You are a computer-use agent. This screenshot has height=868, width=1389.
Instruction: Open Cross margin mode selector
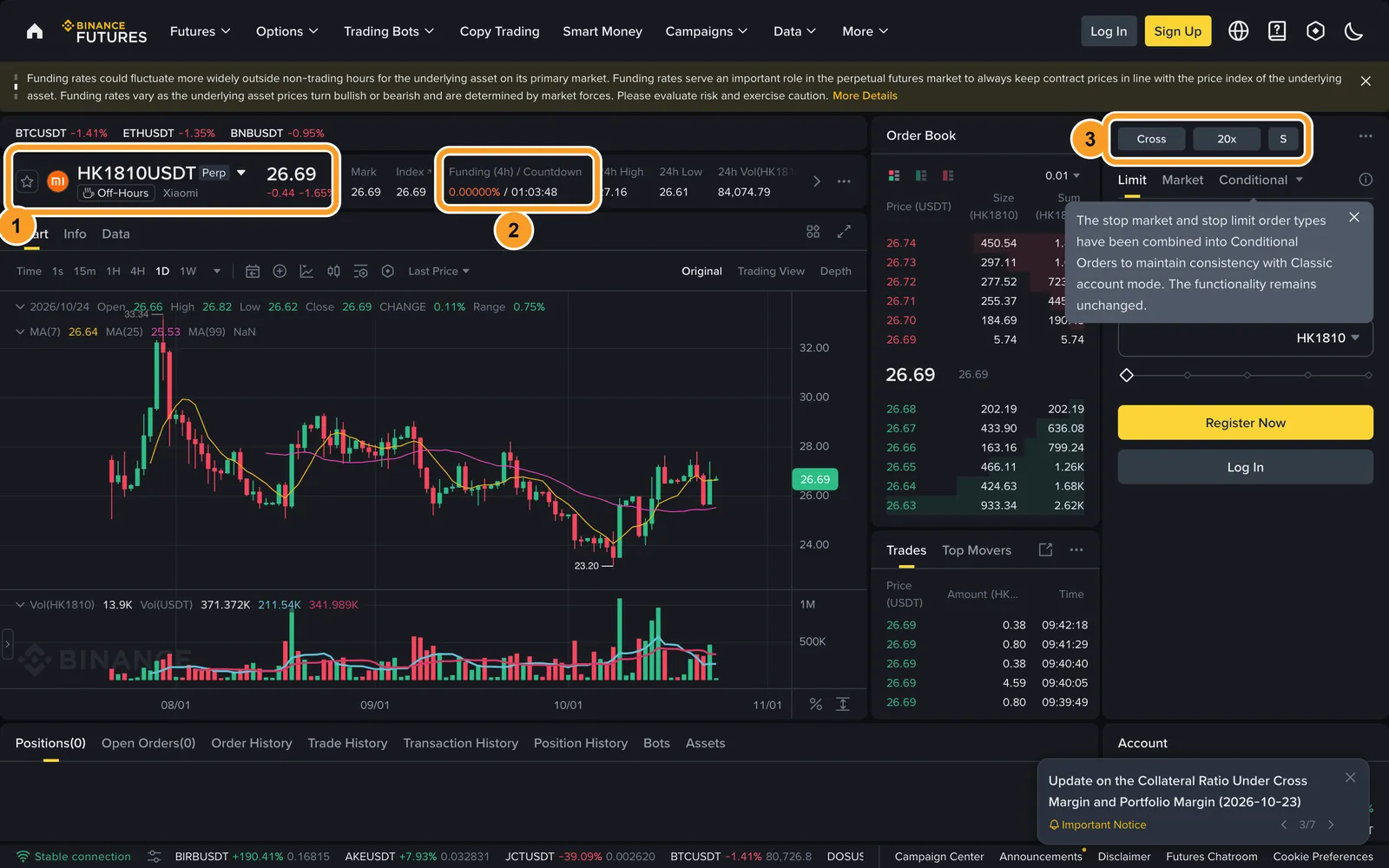(1151, 139)
